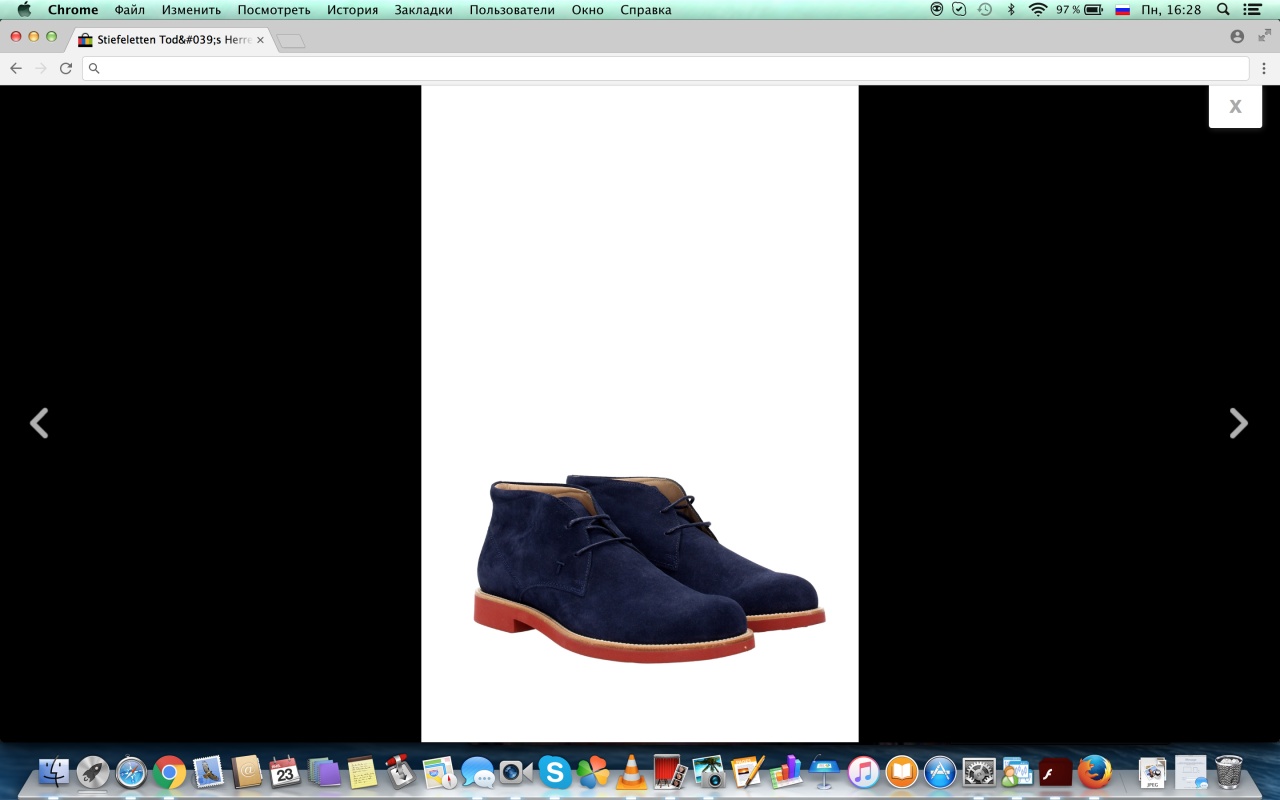Go to the next product image

1238,424
